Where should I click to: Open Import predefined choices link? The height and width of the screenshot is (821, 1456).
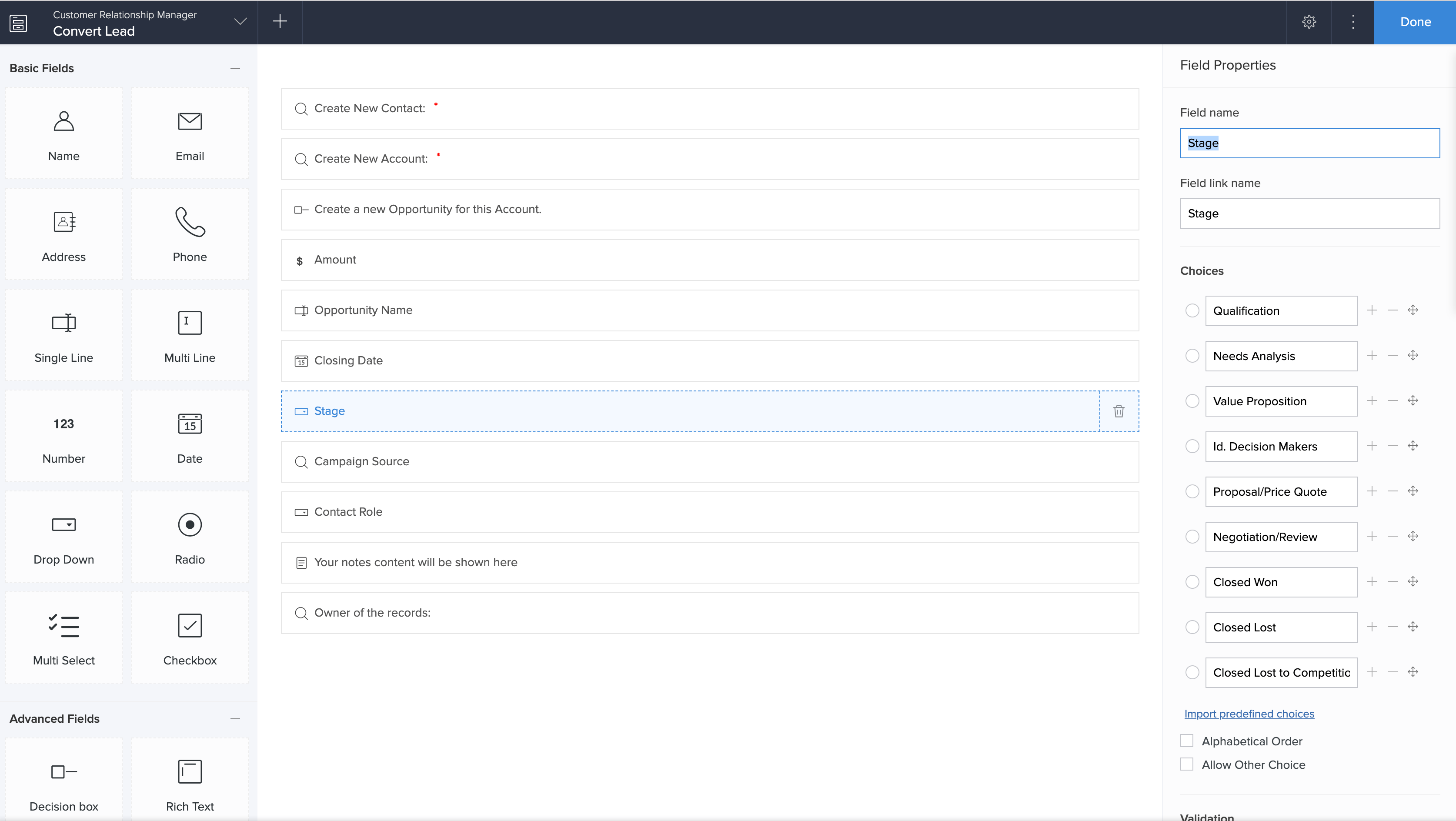(1249, 714)
